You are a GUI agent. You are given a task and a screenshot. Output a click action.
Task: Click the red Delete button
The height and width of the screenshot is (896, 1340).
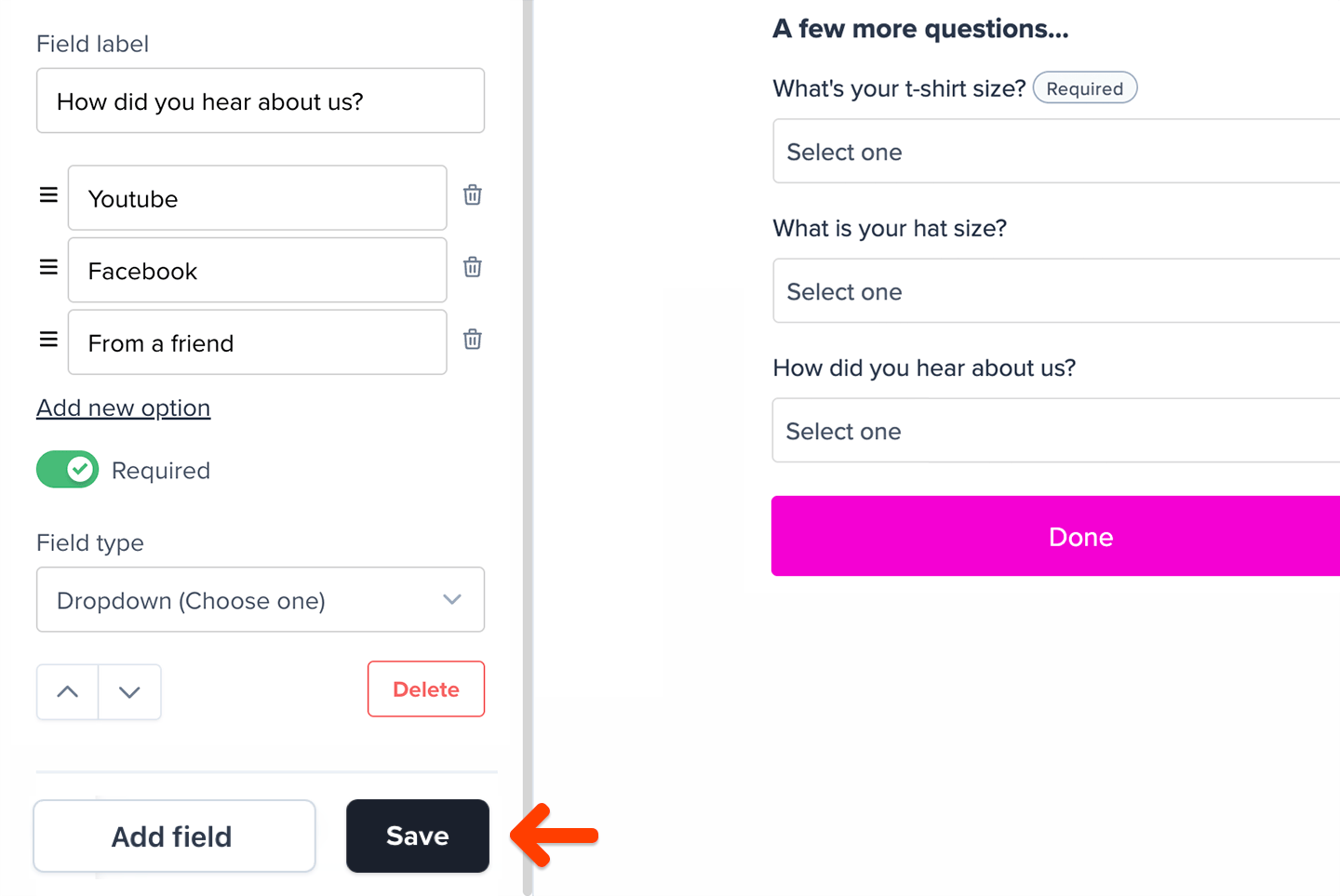pos(425,689)
